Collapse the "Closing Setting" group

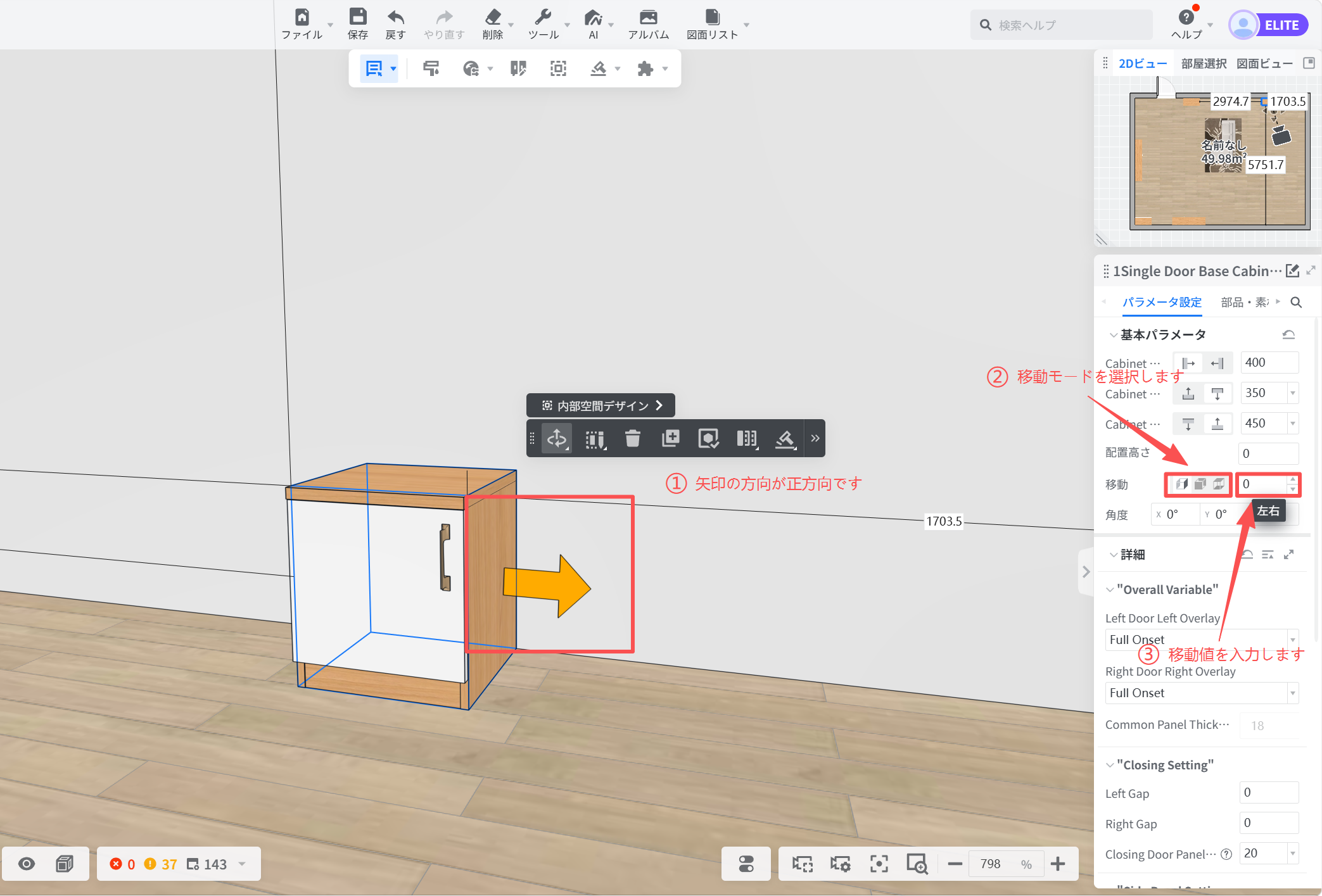pos(1110,765)
